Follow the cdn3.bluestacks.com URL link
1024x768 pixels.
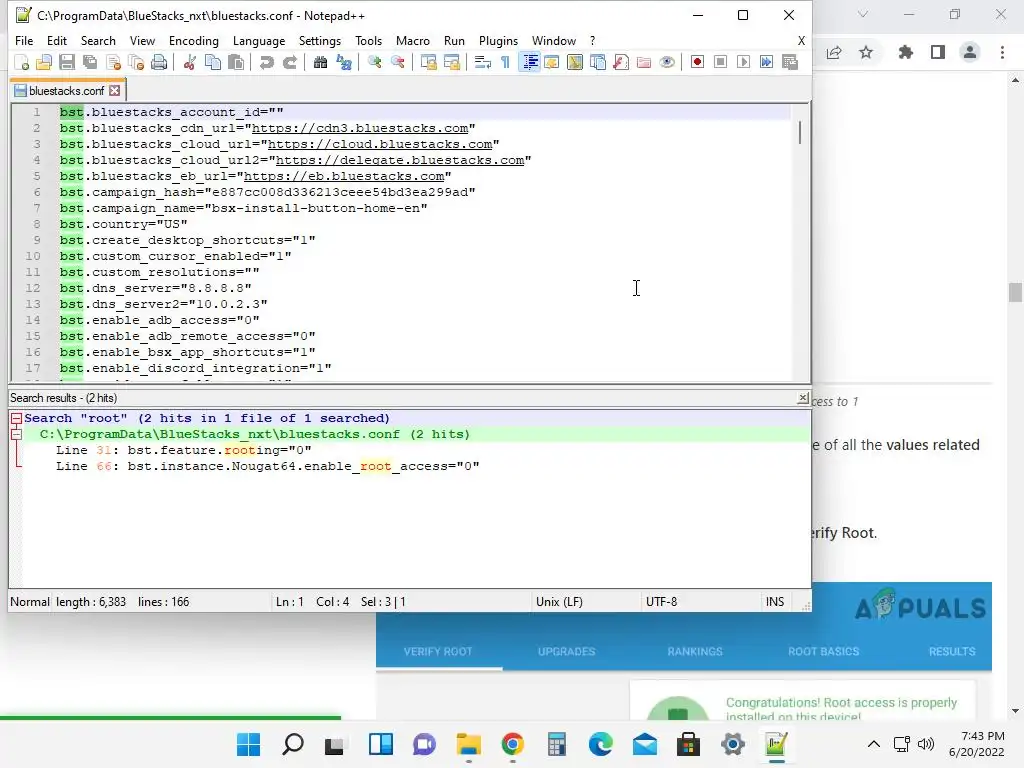click(x=360, y=128)
